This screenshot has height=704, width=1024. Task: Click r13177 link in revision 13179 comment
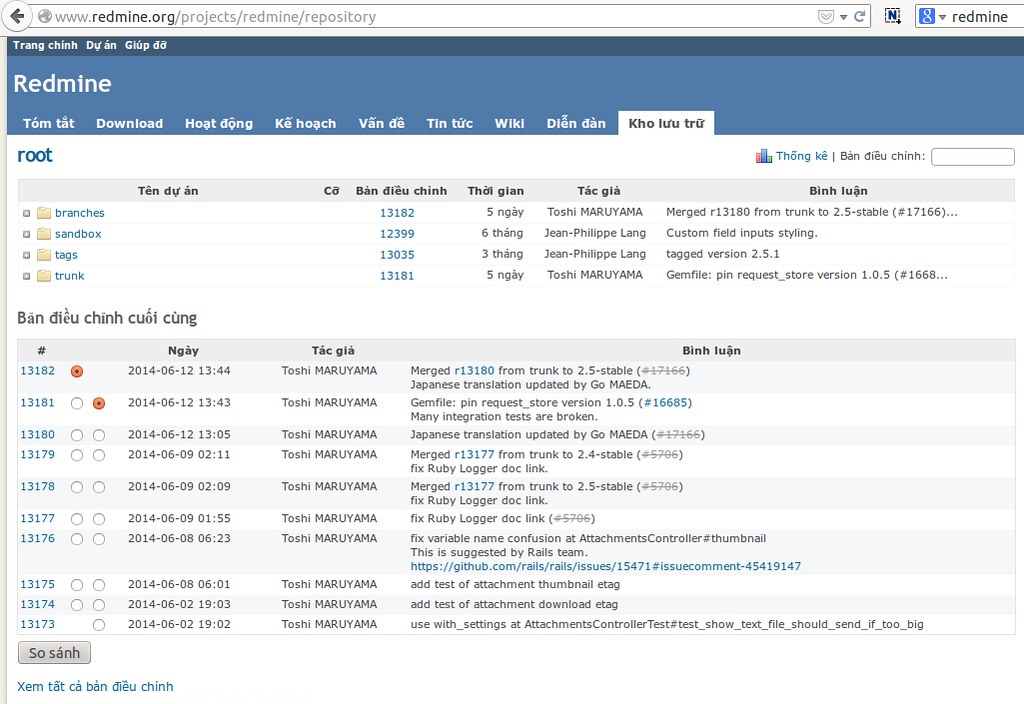(474, 455)
